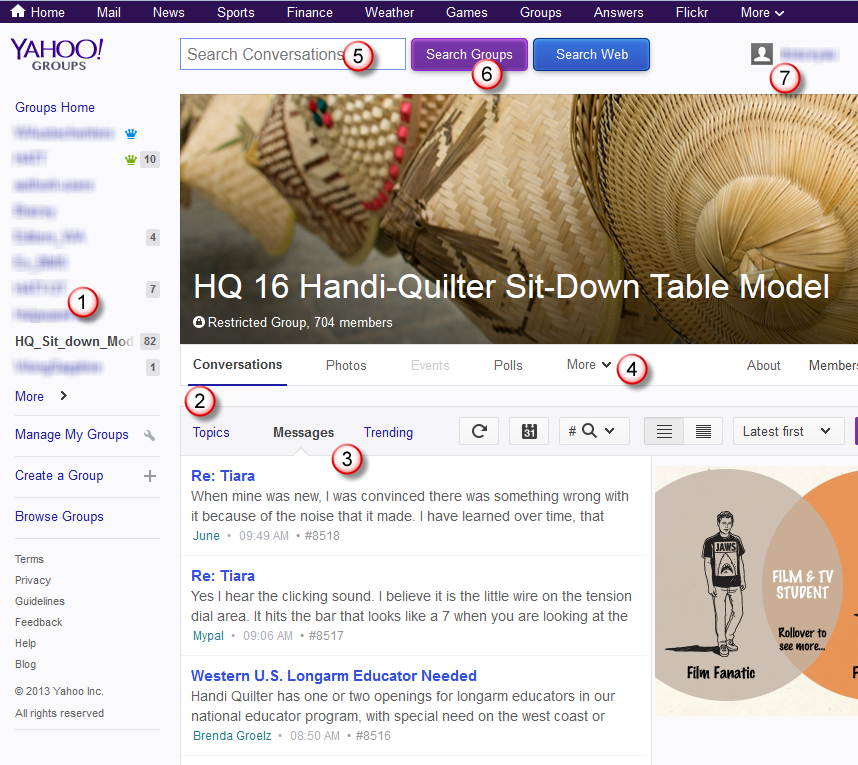
Task: Open the Conversations tab
Action: click(x=237, y=365)
